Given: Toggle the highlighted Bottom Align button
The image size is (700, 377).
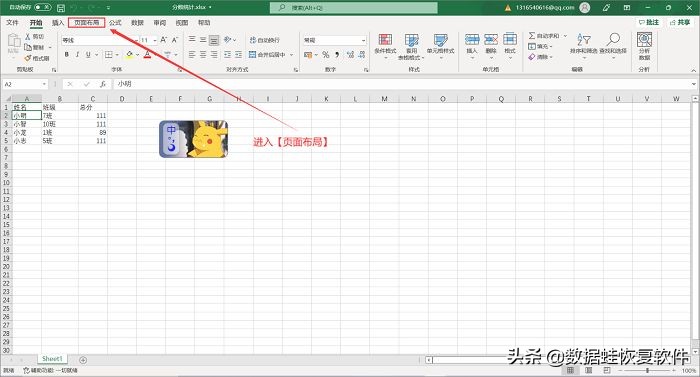Looking at the screenshot, I should tap(214, 40).
